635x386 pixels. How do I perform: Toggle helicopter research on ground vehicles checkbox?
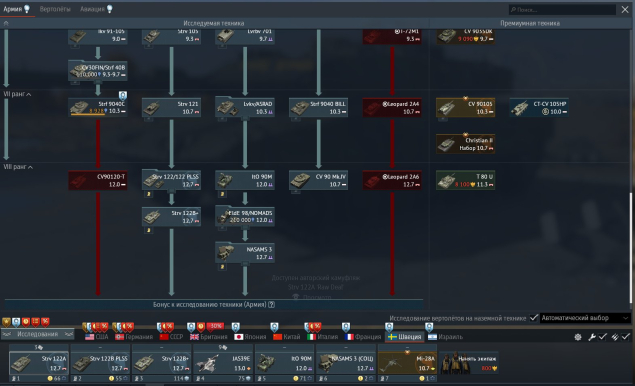click(x=533, y=318)
